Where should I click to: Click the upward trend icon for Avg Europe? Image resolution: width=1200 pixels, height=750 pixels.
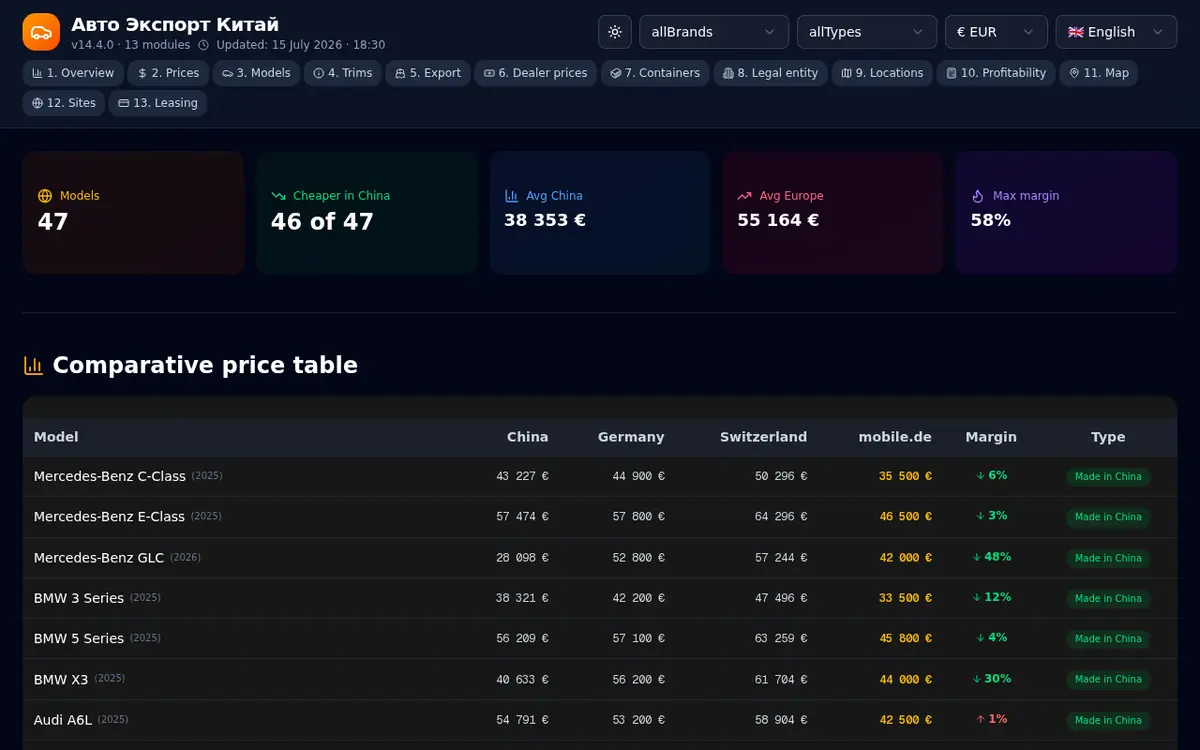(x=745, y=196)
